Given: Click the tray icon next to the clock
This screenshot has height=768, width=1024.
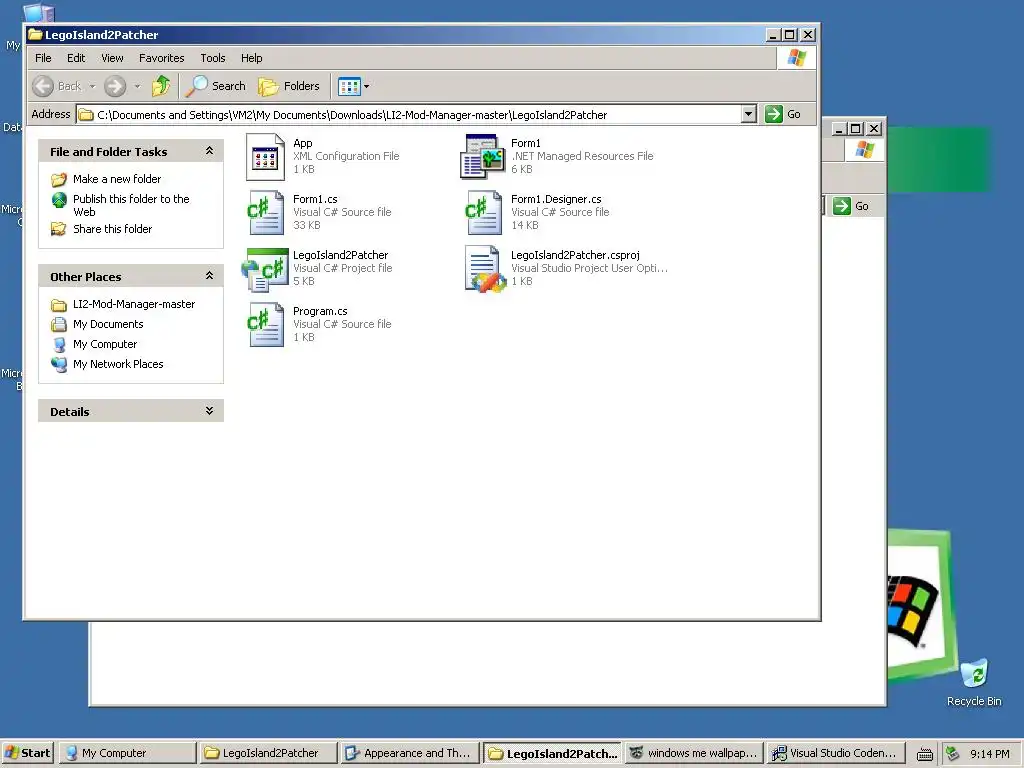Looking at the screenshot, I should tap(953, 754).
